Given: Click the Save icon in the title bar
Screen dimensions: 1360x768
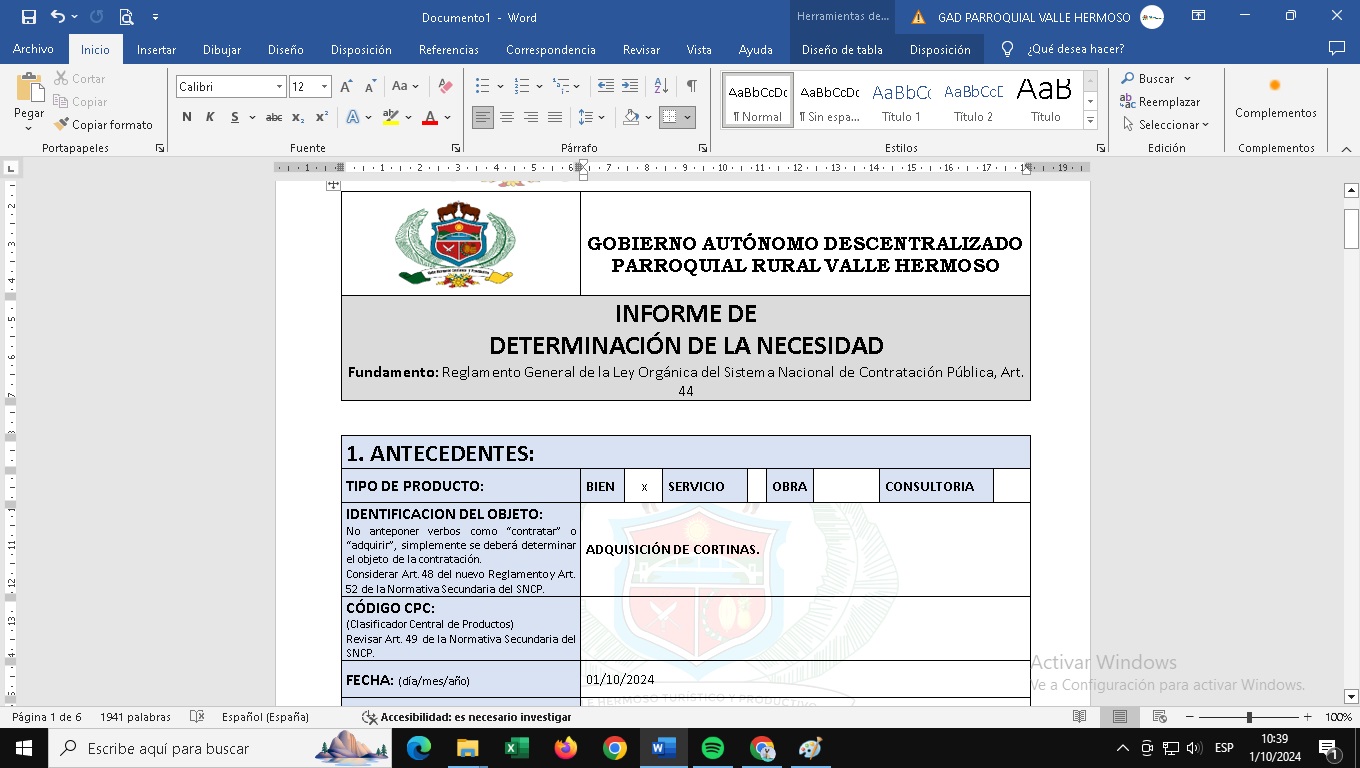Looking at the screenshot, I should (28, 17).
